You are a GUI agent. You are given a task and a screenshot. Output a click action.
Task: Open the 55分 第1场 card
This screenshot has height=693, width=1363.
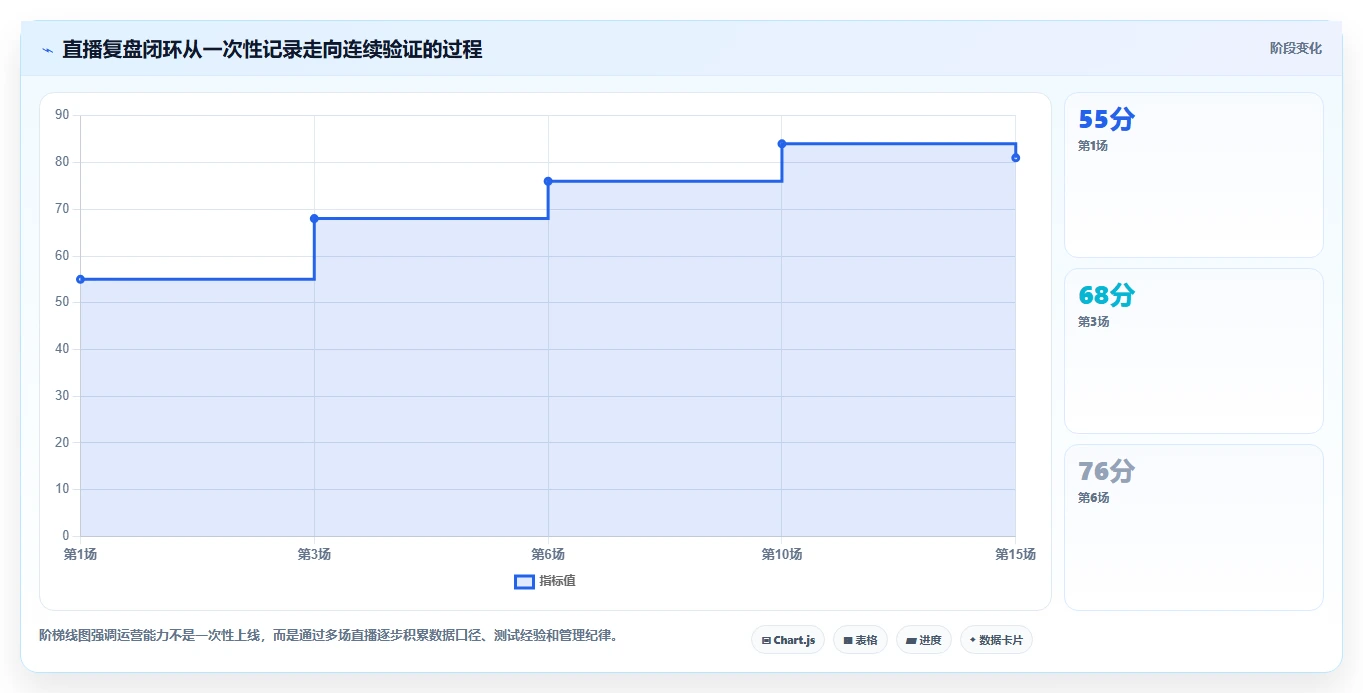pyautogui.click(x=1193, y=175)
